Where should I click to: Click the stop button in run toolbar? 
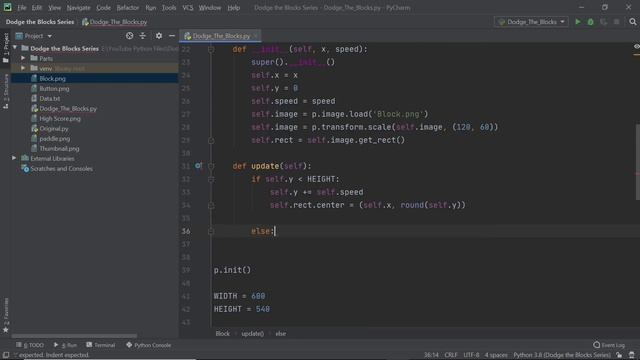(616, 22)
